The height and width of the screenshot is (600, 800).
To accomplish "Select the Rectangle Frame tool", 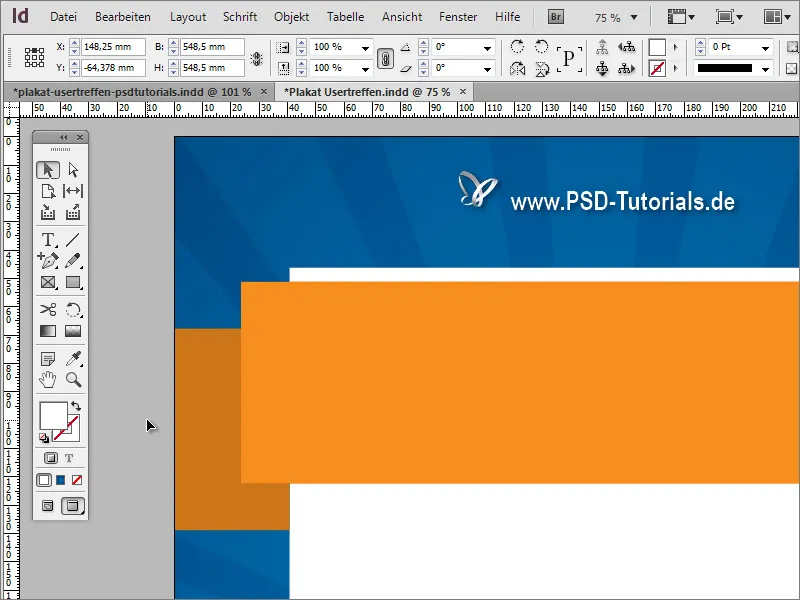I will (48, 282).
